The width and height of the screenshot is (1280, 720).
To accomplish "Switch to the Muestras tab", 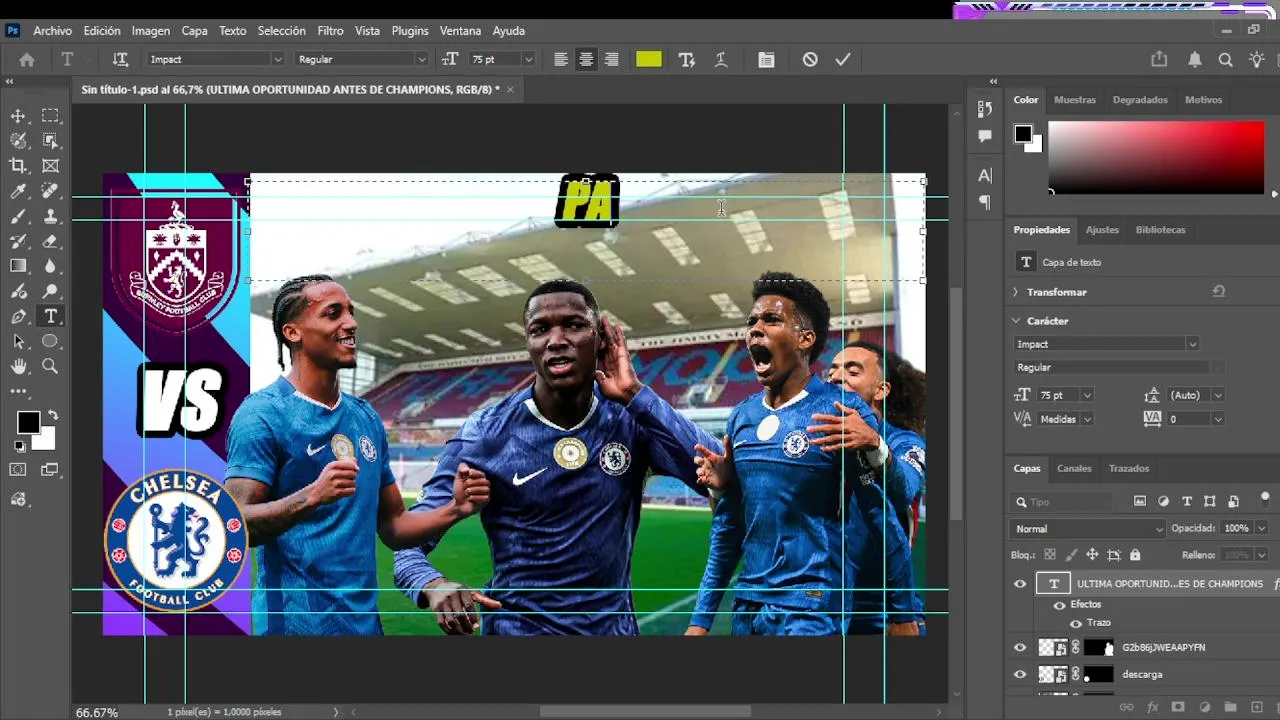I will (1075, 100).
